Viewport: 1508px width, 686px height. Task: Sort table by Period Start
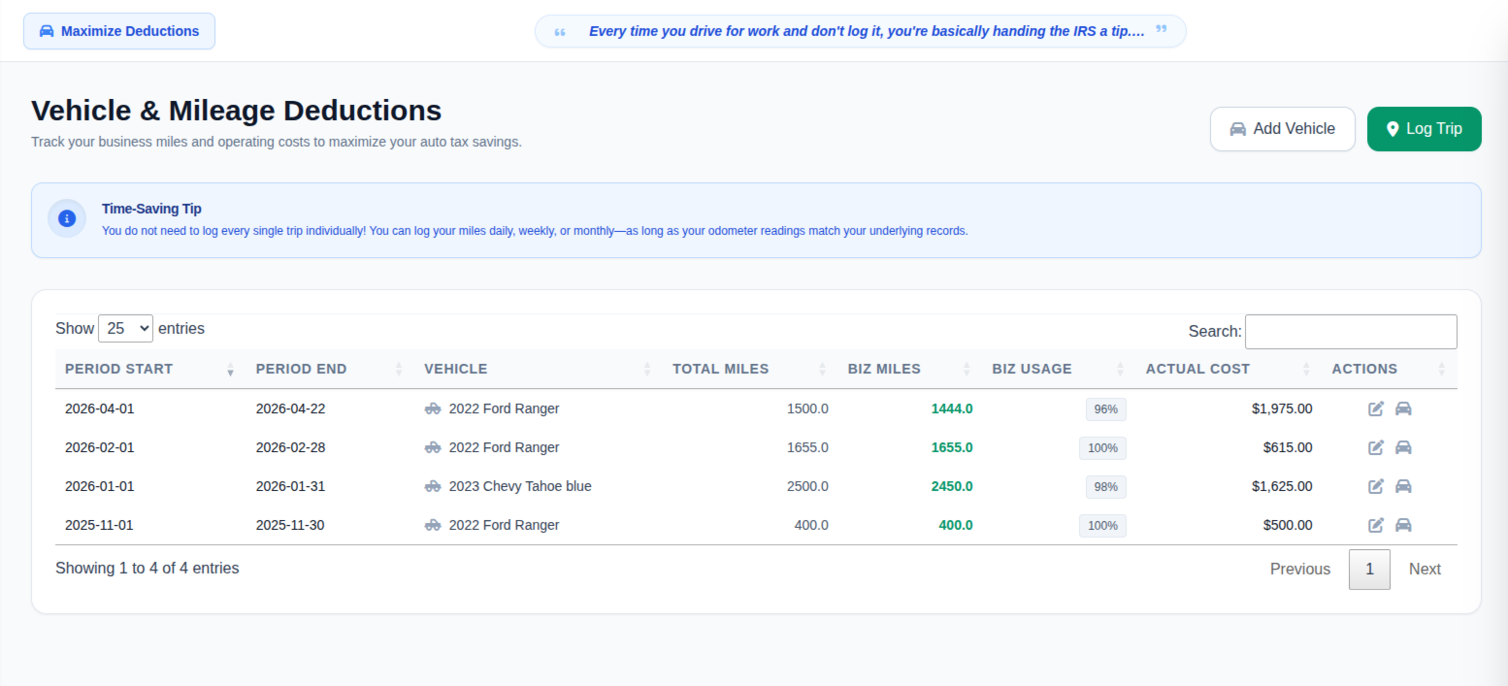(150, 369)
